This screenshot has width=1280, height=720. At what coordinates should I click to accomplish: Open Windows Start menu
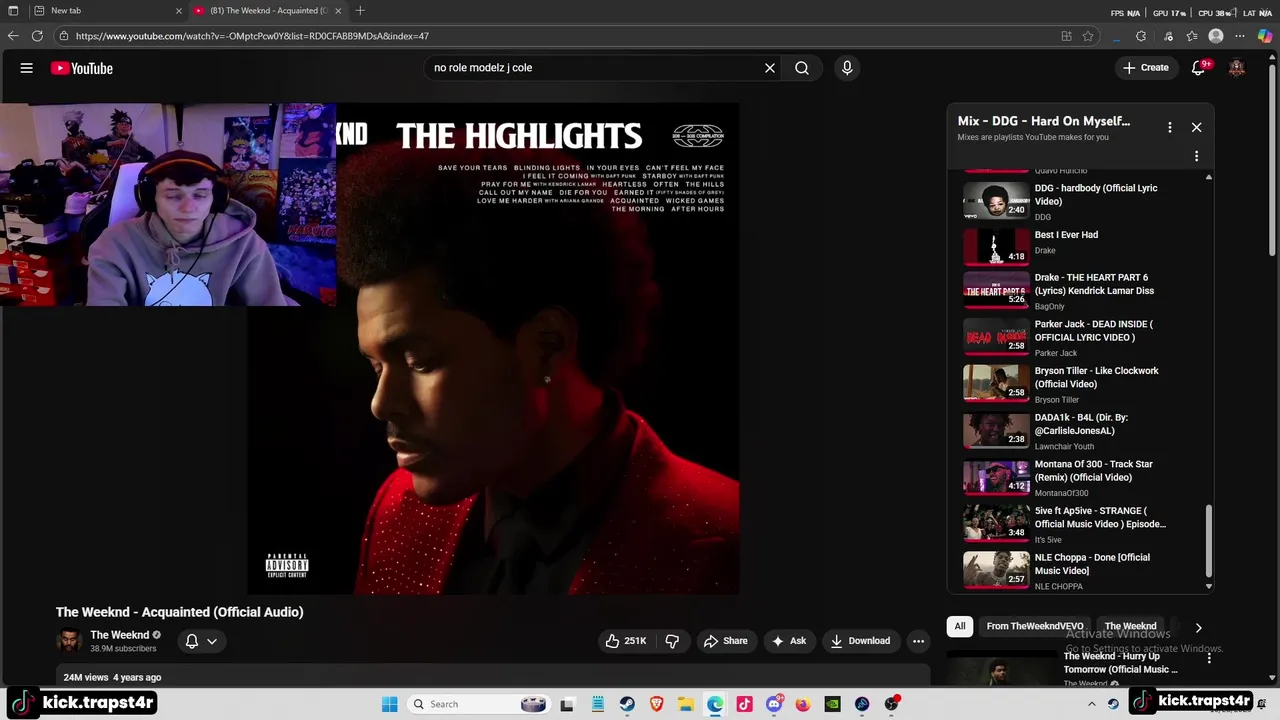point(389,704)
